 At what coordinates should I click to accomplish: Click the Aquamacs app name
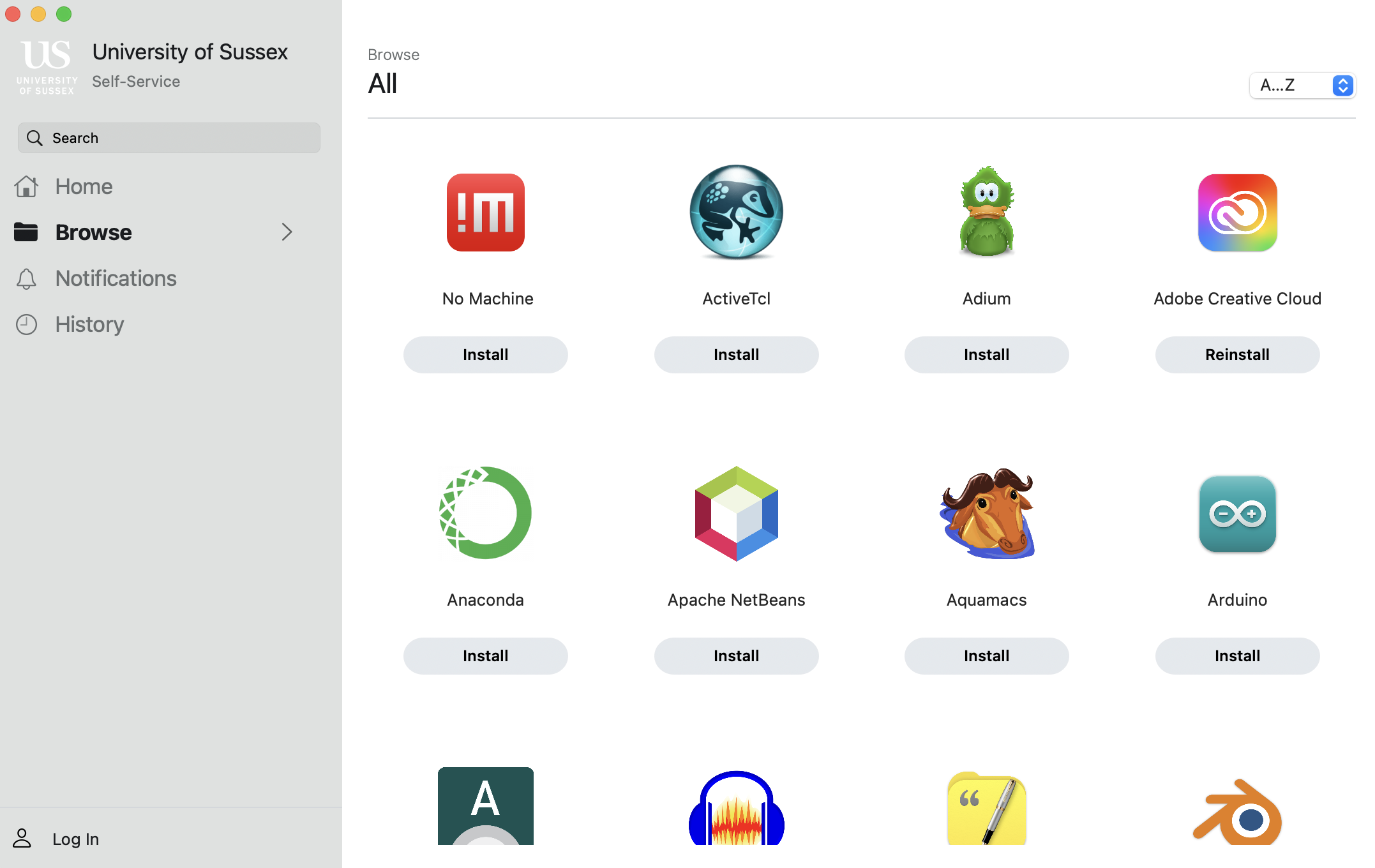pyautogui.click(x=986, y=601)
